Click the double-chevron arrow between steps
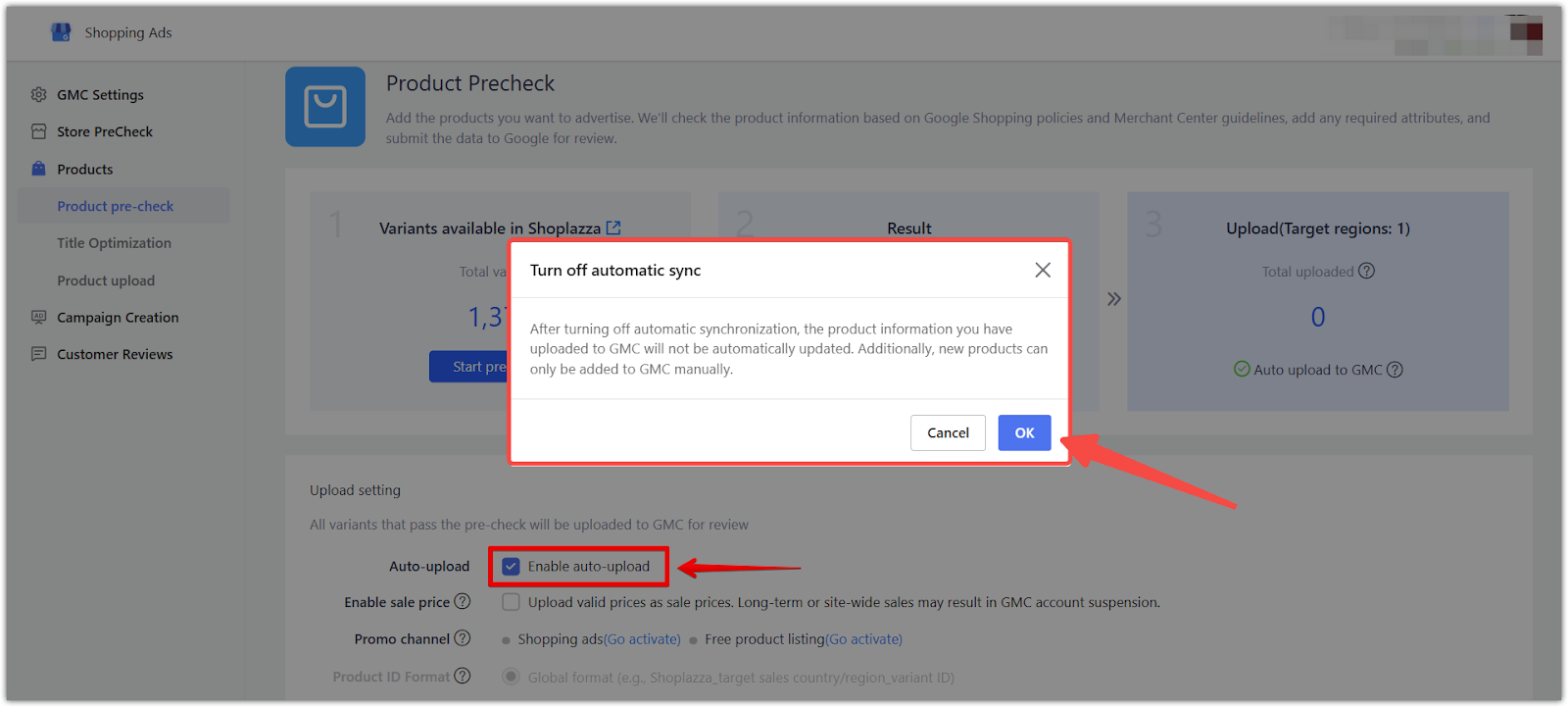The image size is (1568, 707). coord(1114,299)
